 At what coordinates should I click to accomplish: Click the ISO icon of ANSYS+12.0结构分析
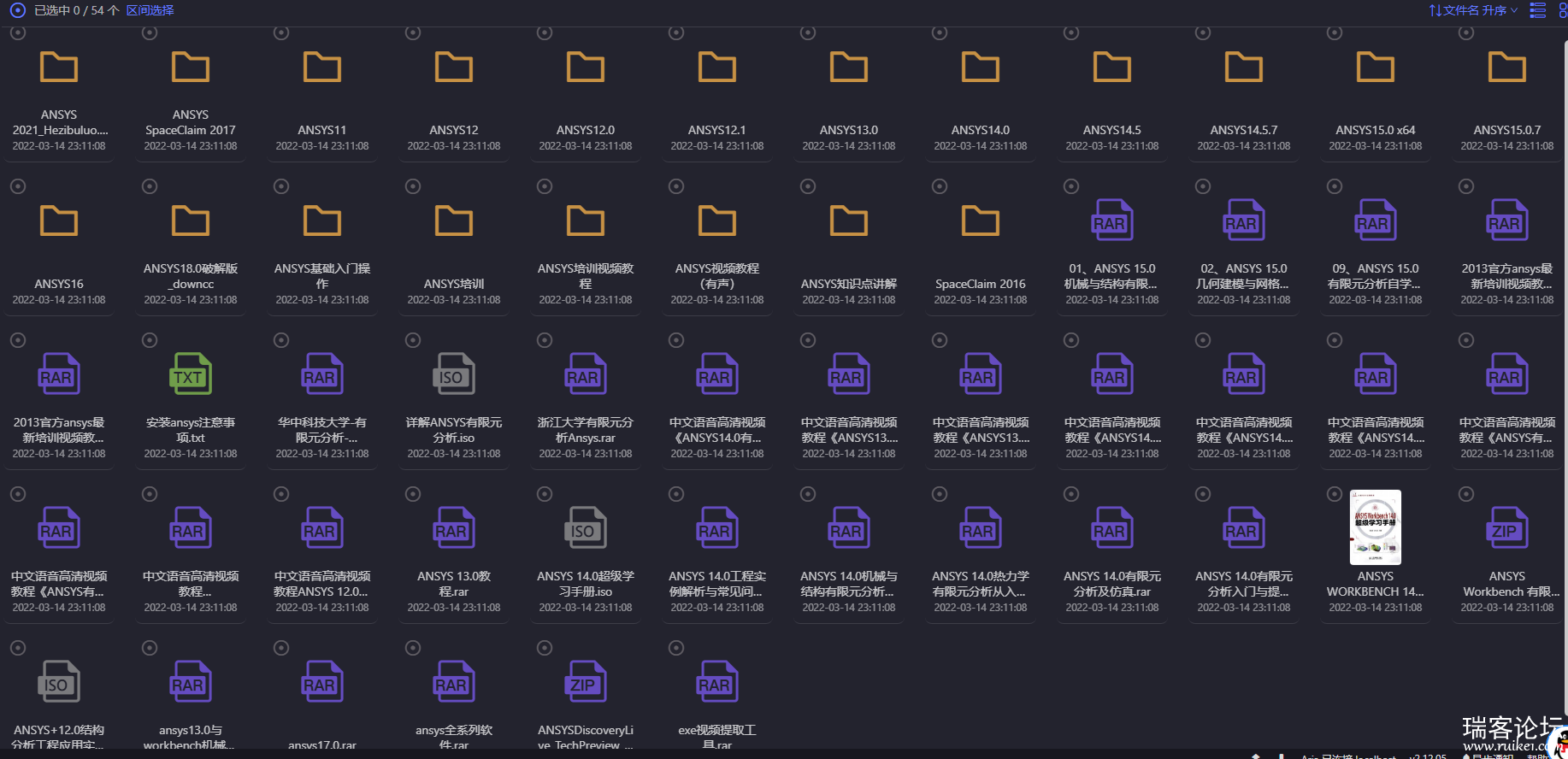(59, 681)
